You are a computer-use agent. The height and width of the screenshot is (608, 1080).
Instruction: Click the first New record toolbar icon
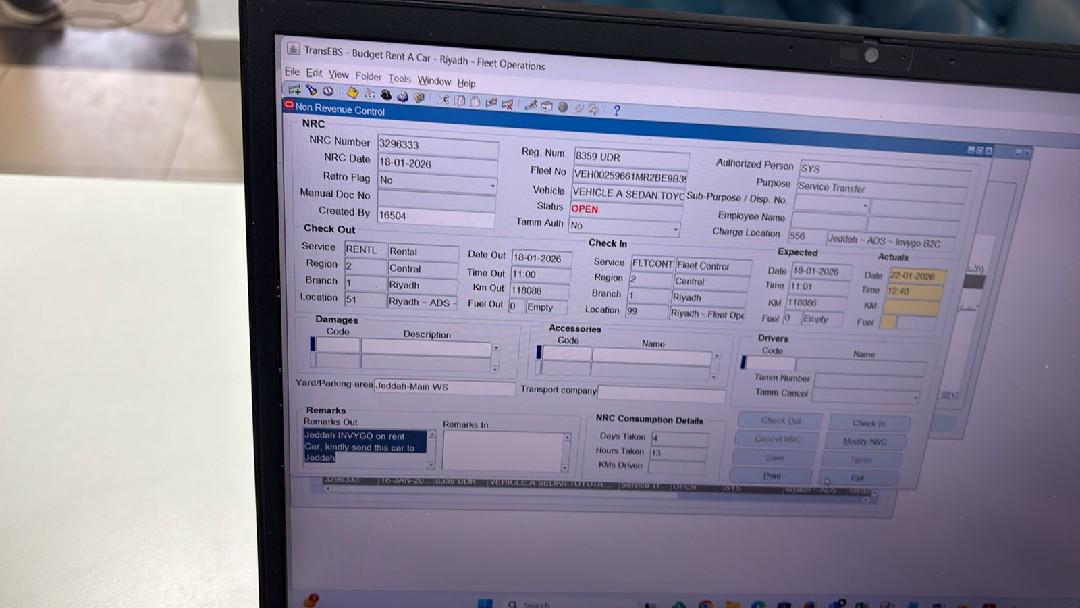(x=294, y=90)
